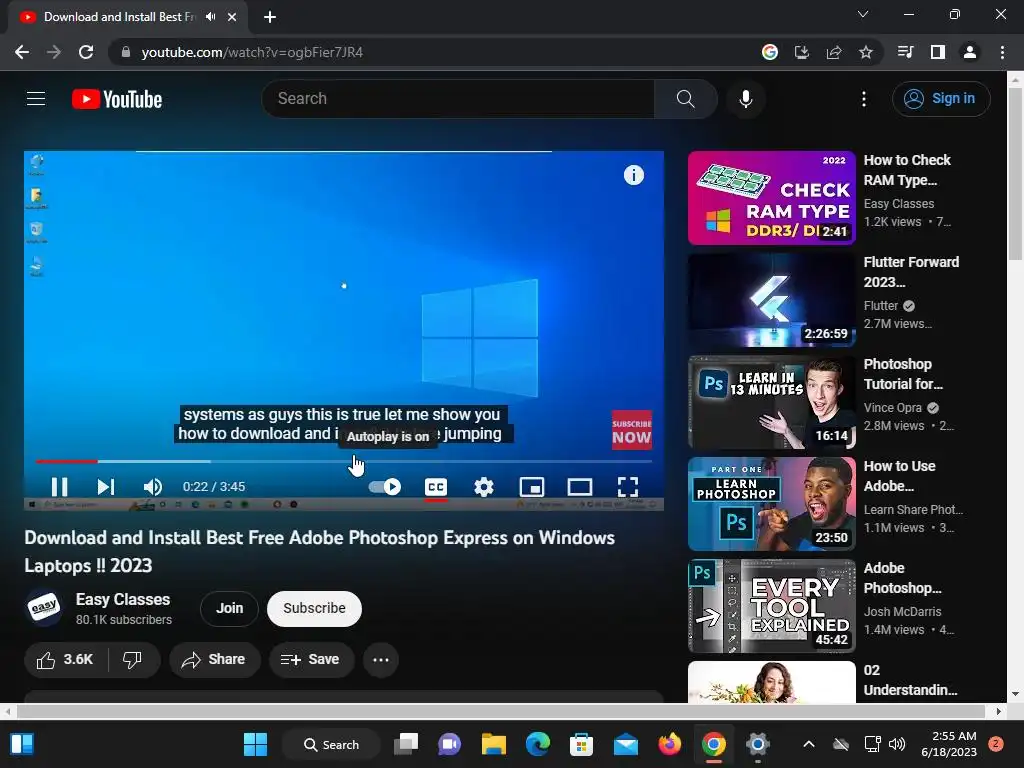Launch Microsoft Edge from taskbar
This screenshot has height=768, width=1024.
(537, 744)
